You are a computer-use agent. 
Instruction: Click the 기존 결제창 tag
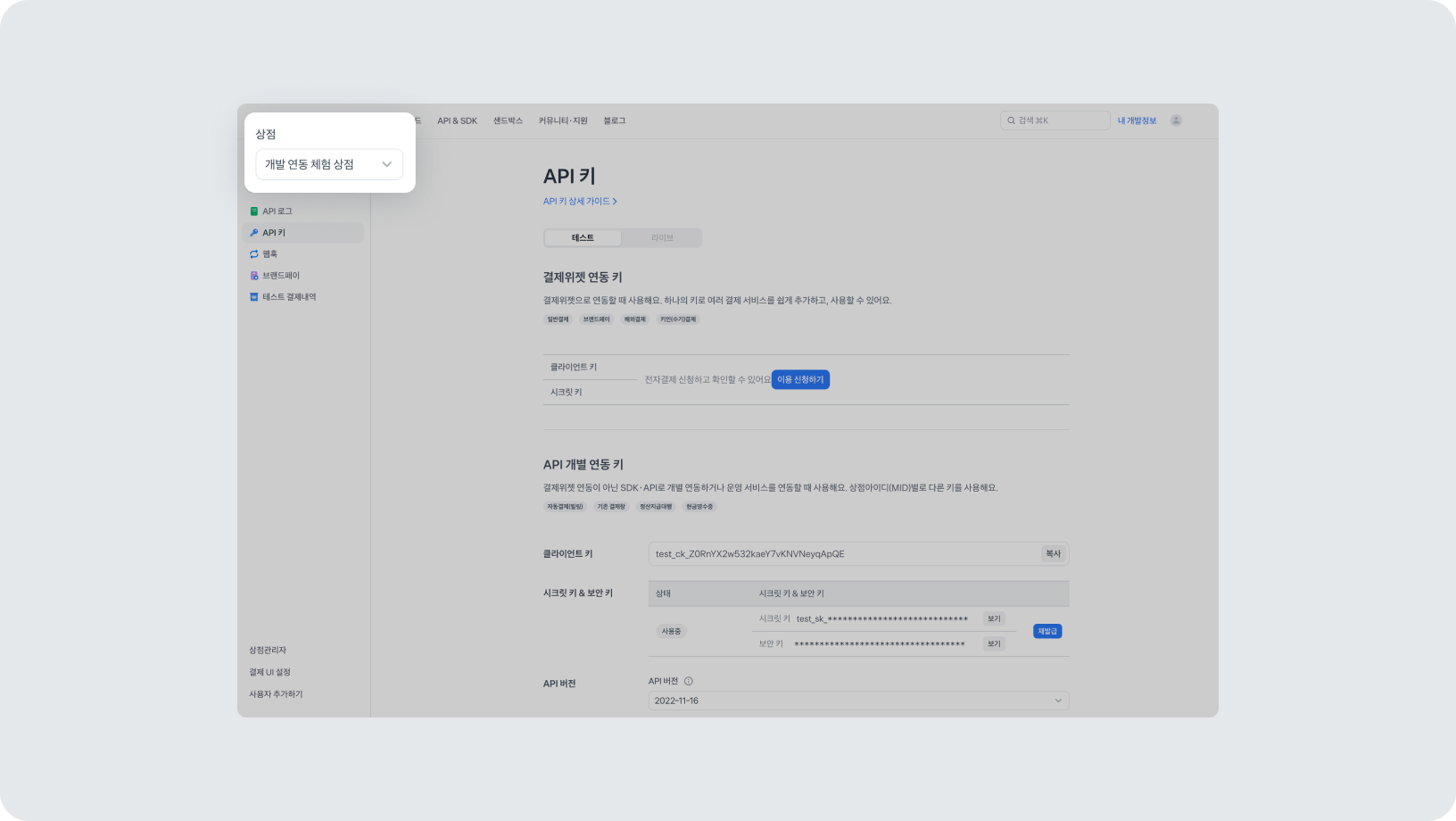click(x=611, y=507)
